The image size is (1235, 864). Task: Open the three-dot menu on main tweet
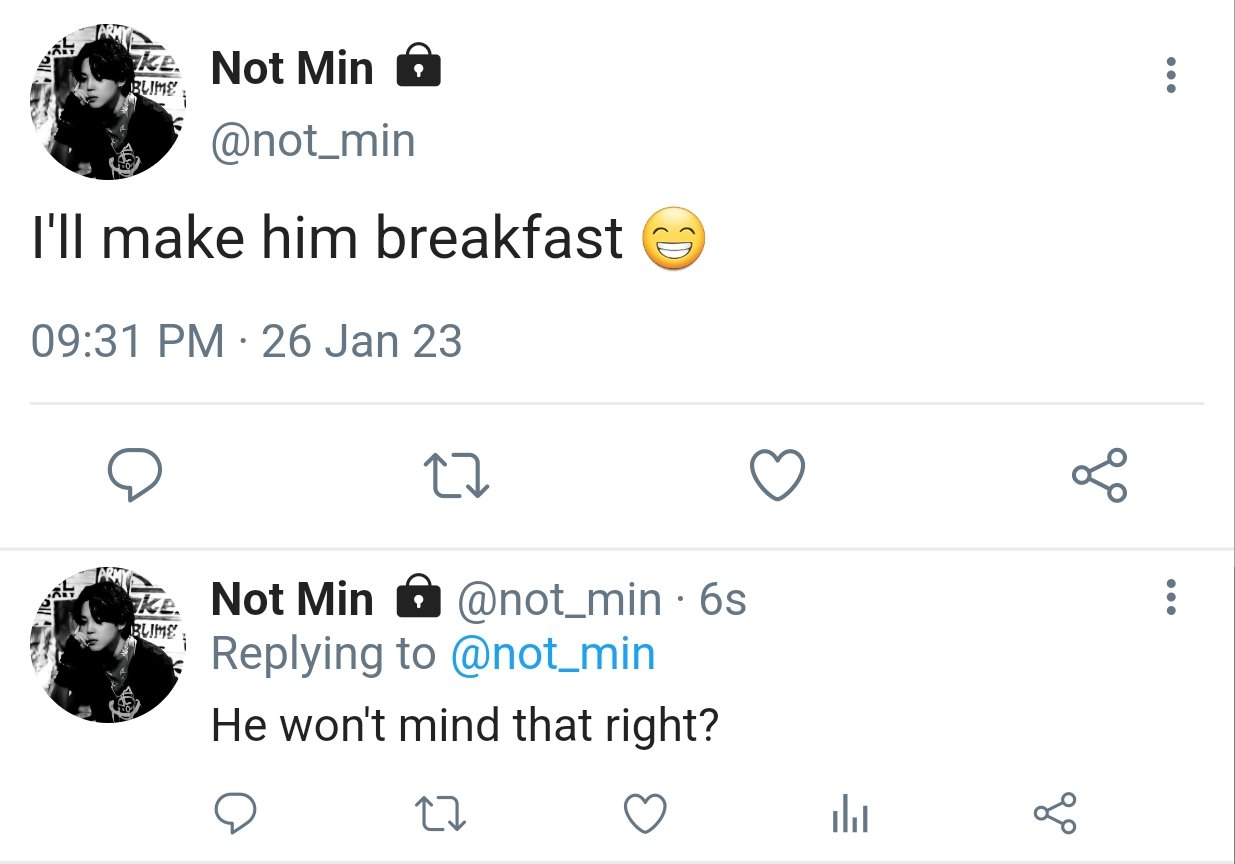[x=1171, y=75]
